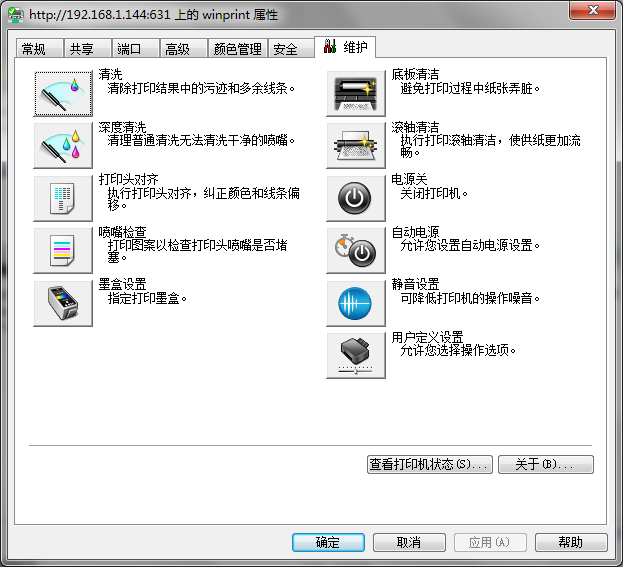Open 墨盒设置 ink cartridge settings icon
The height and width of the screenshot is (567, 623).
[x=63, y=304]
